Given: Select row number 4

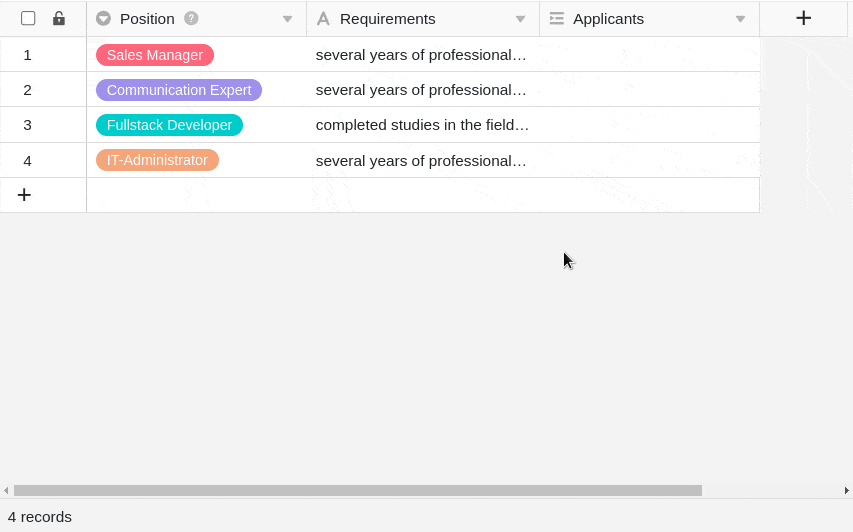Looking at the screenshot, I should 28,160.
